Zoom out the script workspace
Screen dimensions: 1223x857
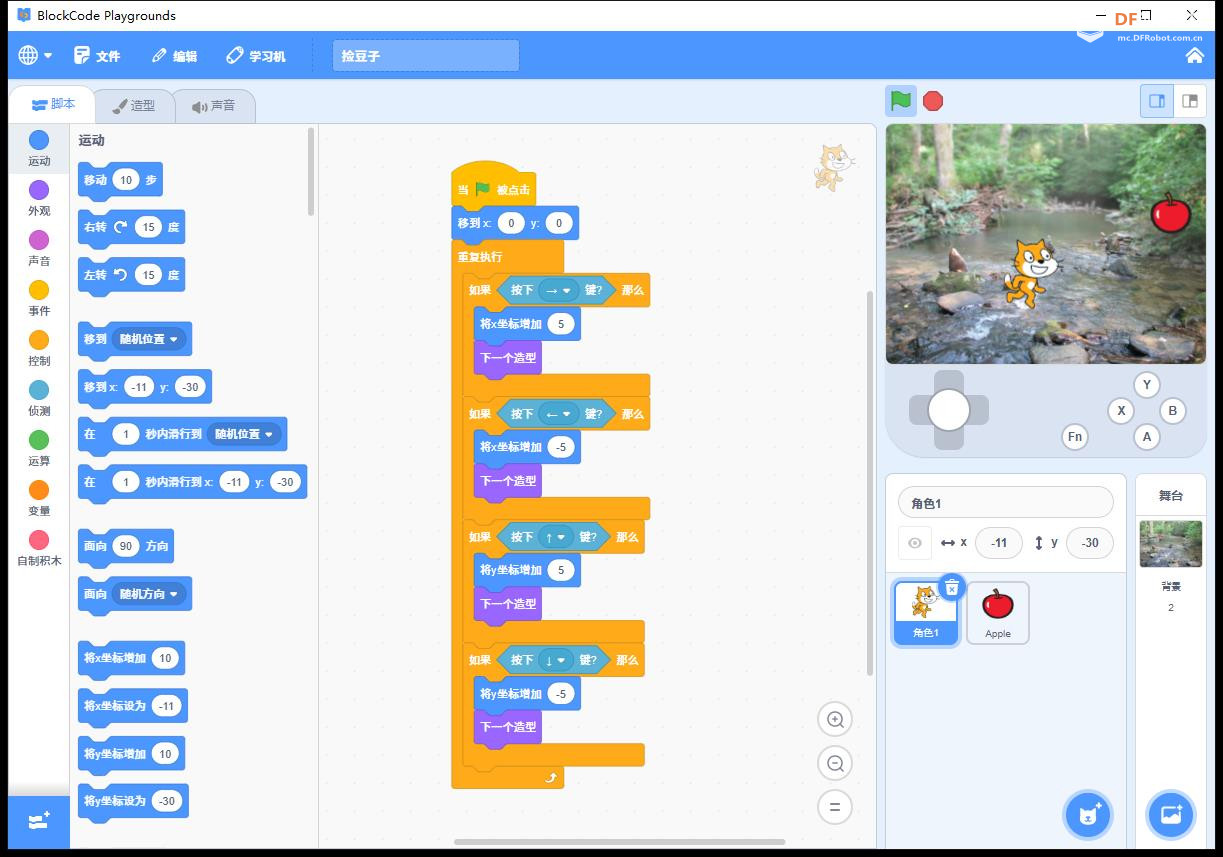click(835, 764)
